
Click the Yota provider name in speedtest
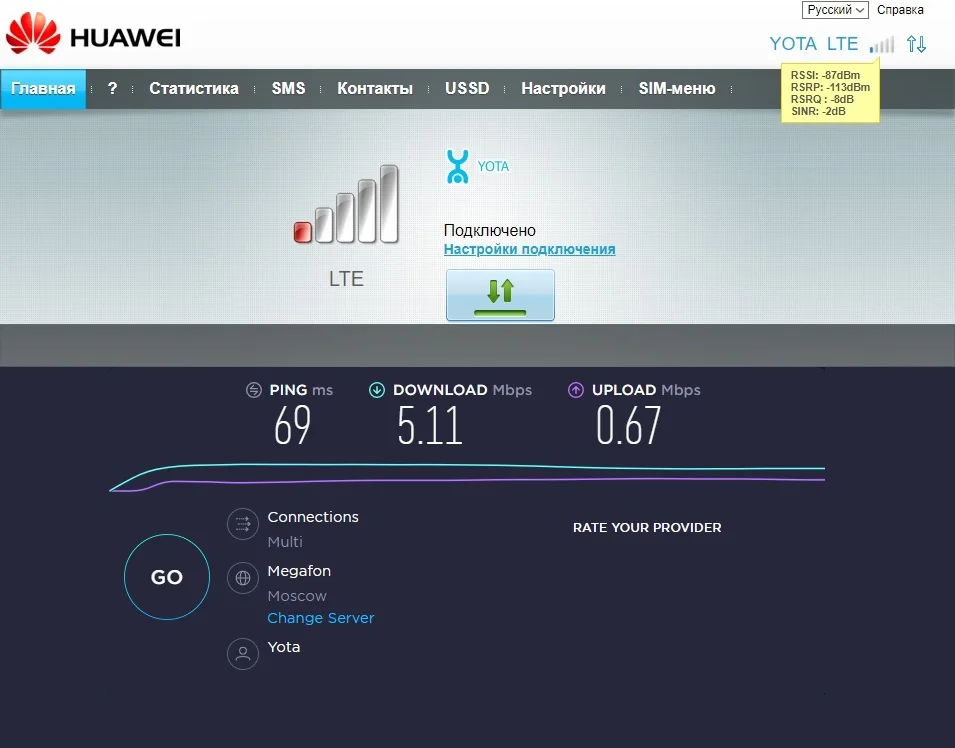tap(284, 647)
